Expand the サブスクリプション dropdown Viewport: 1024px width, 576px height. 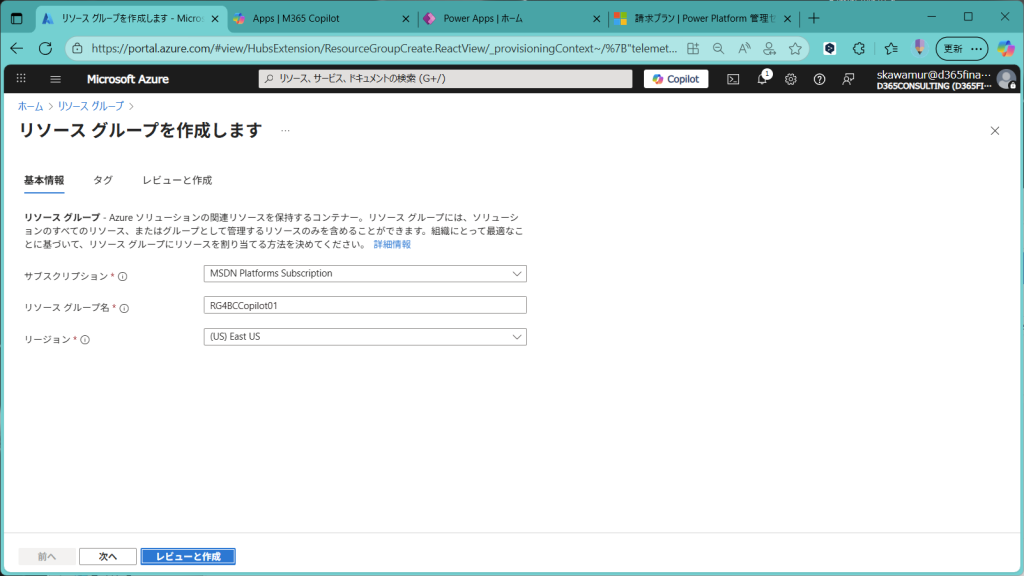tap(364, 273)
